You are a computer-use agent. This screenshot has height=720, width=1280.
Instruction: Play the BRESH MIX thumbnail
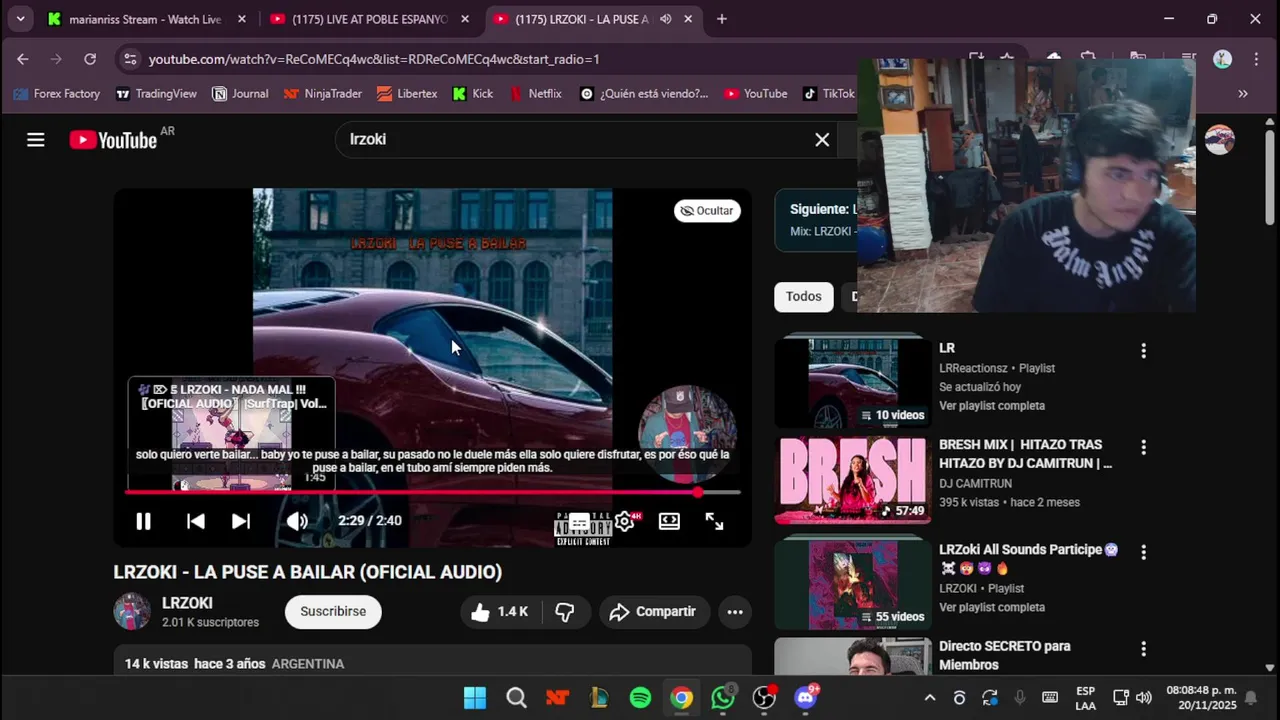click(x=853, y=481)
